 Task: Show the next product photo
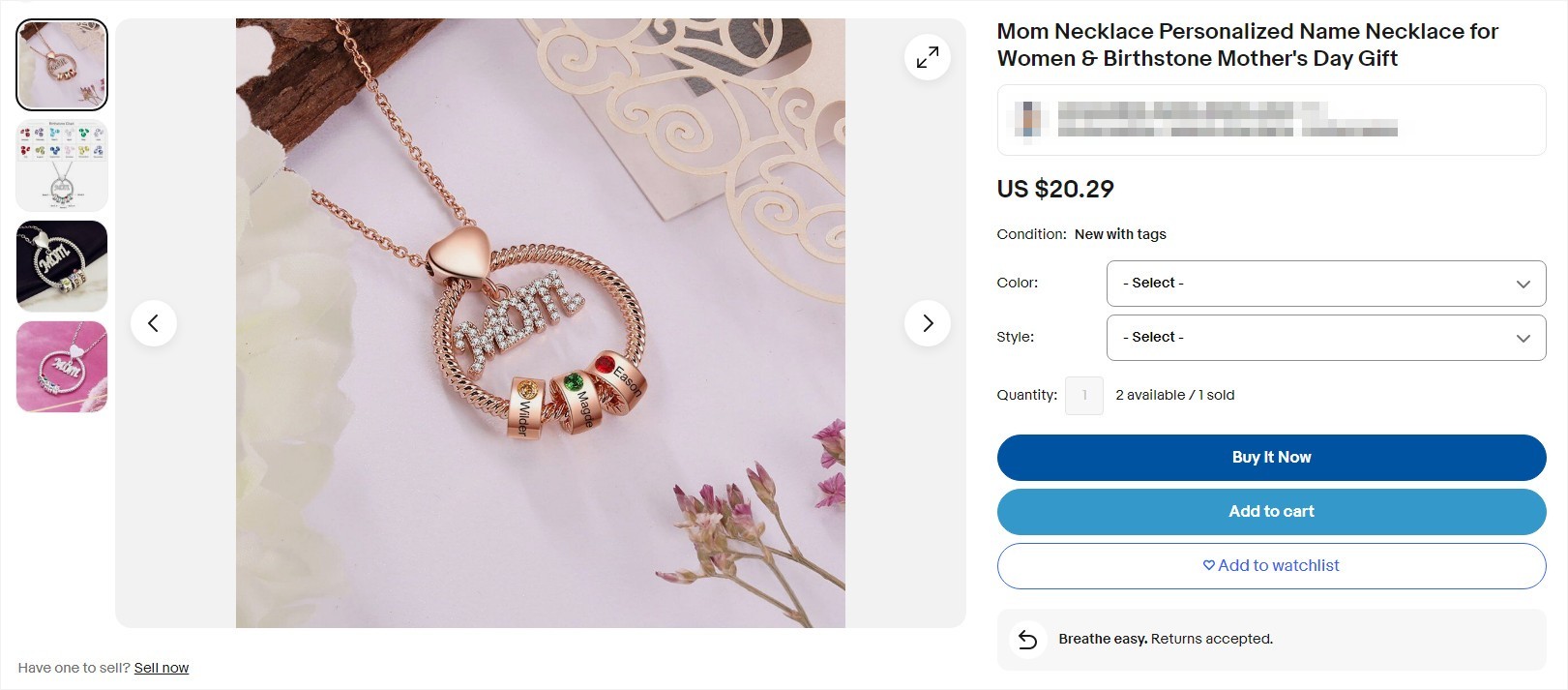click(927, 322)
